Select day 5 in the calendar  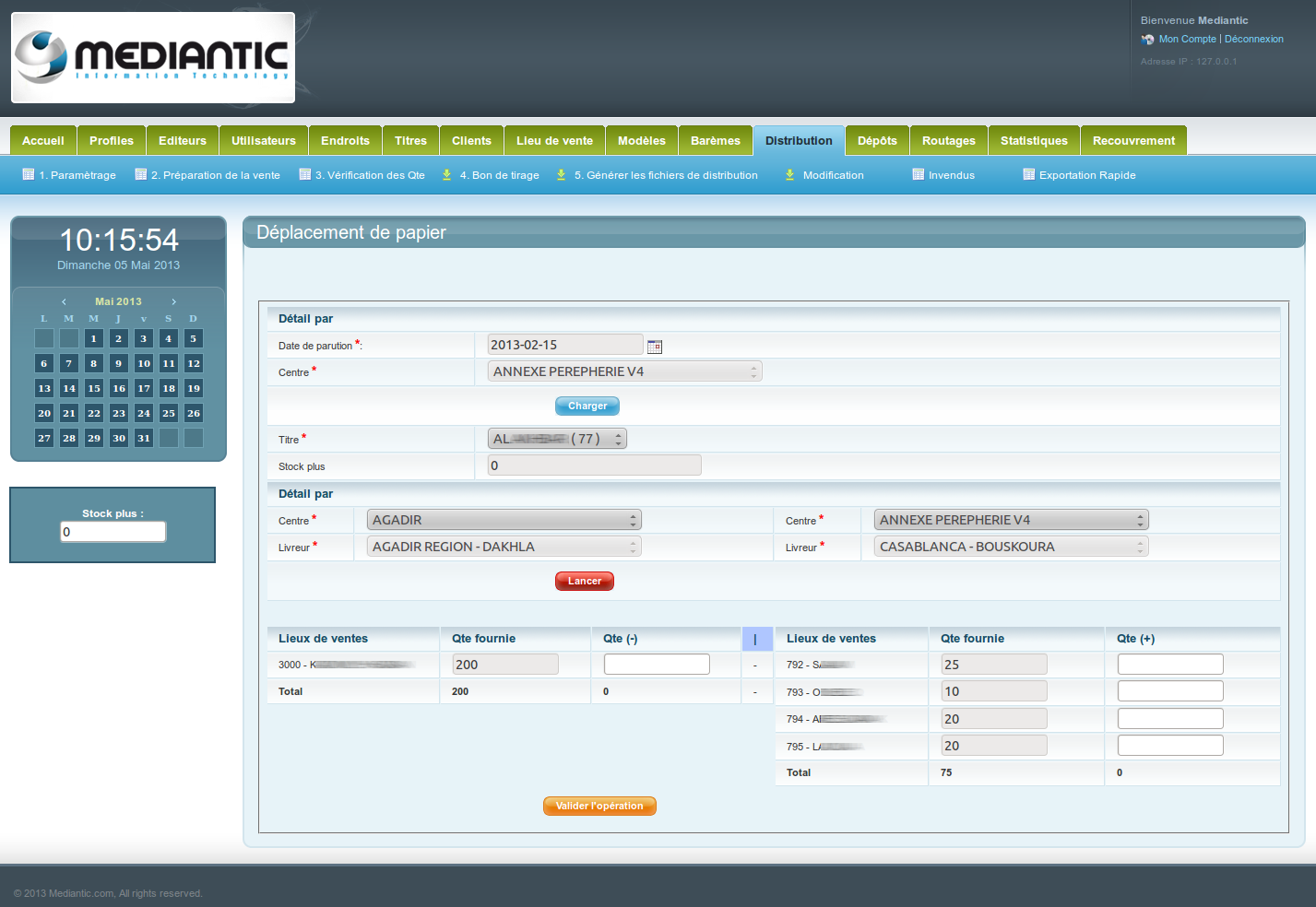click(x=194, y=338)
